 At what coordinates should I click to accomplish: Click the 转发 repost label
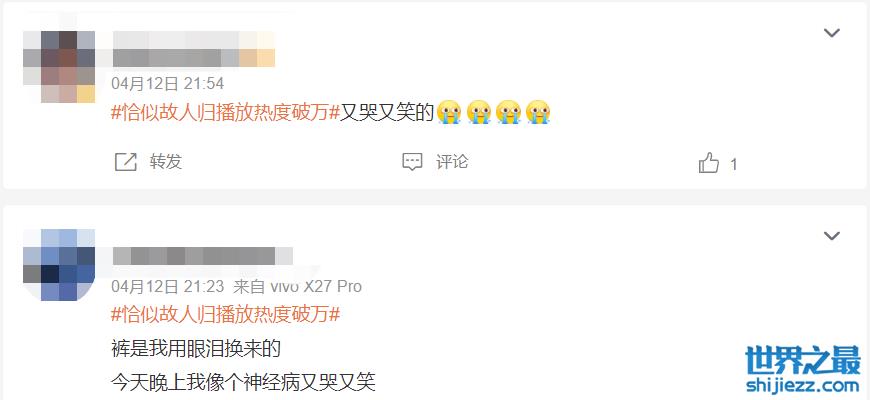166,162
